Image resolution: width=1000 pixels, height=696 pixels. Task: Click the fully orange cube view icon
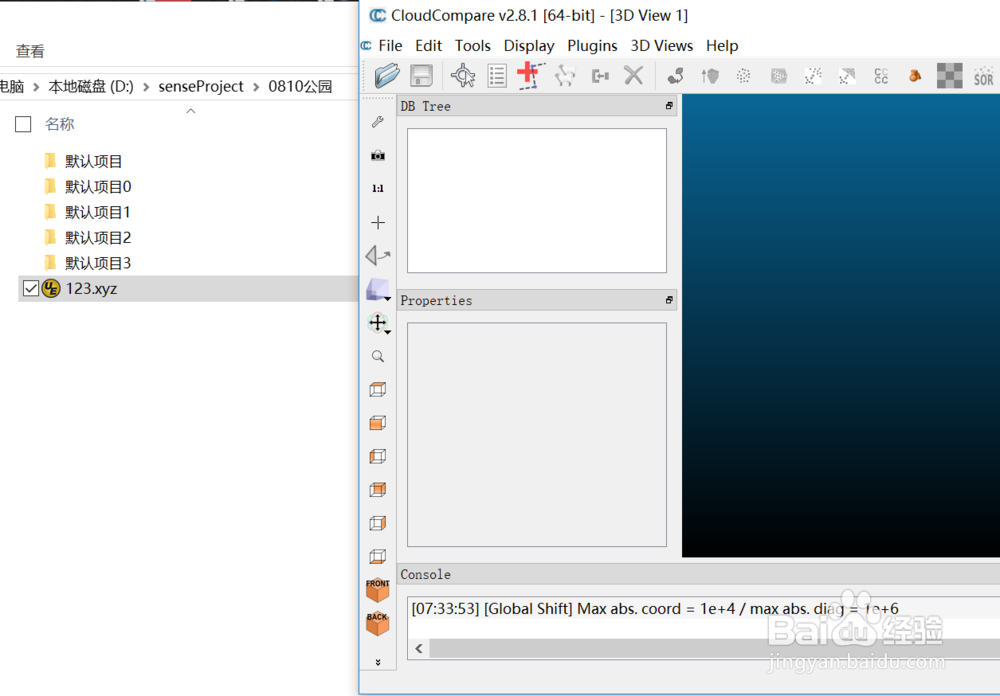[378, 423]
